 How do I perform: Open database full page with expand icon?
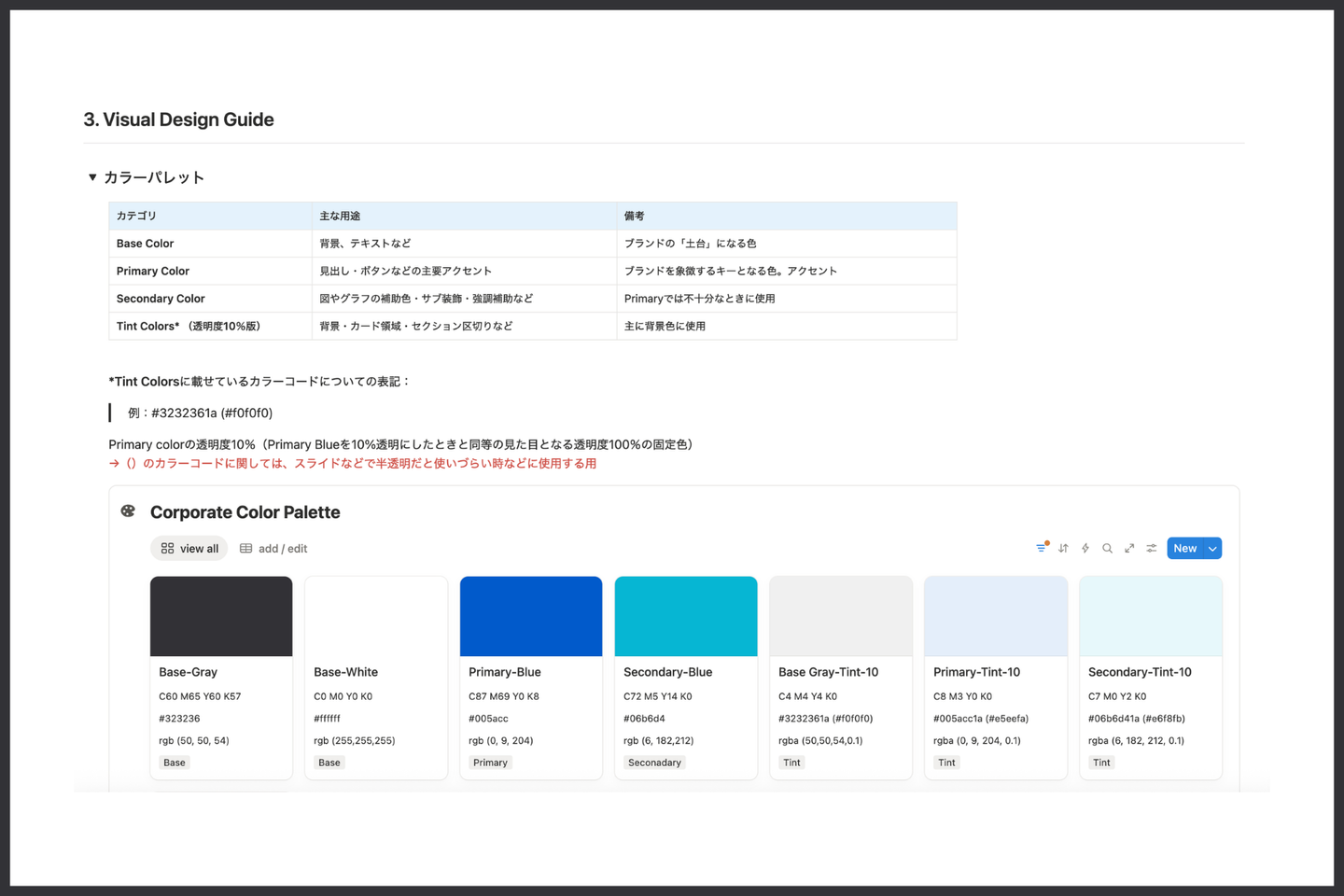coord(1129,548)
